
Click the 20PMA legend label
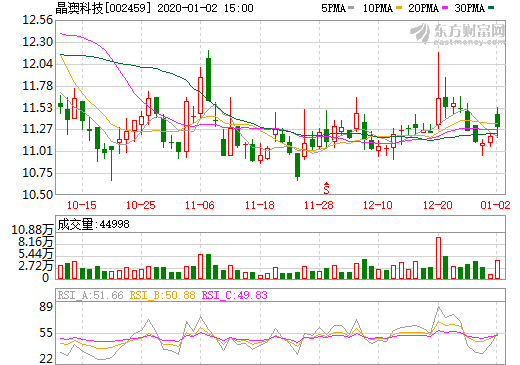(423, 8)
